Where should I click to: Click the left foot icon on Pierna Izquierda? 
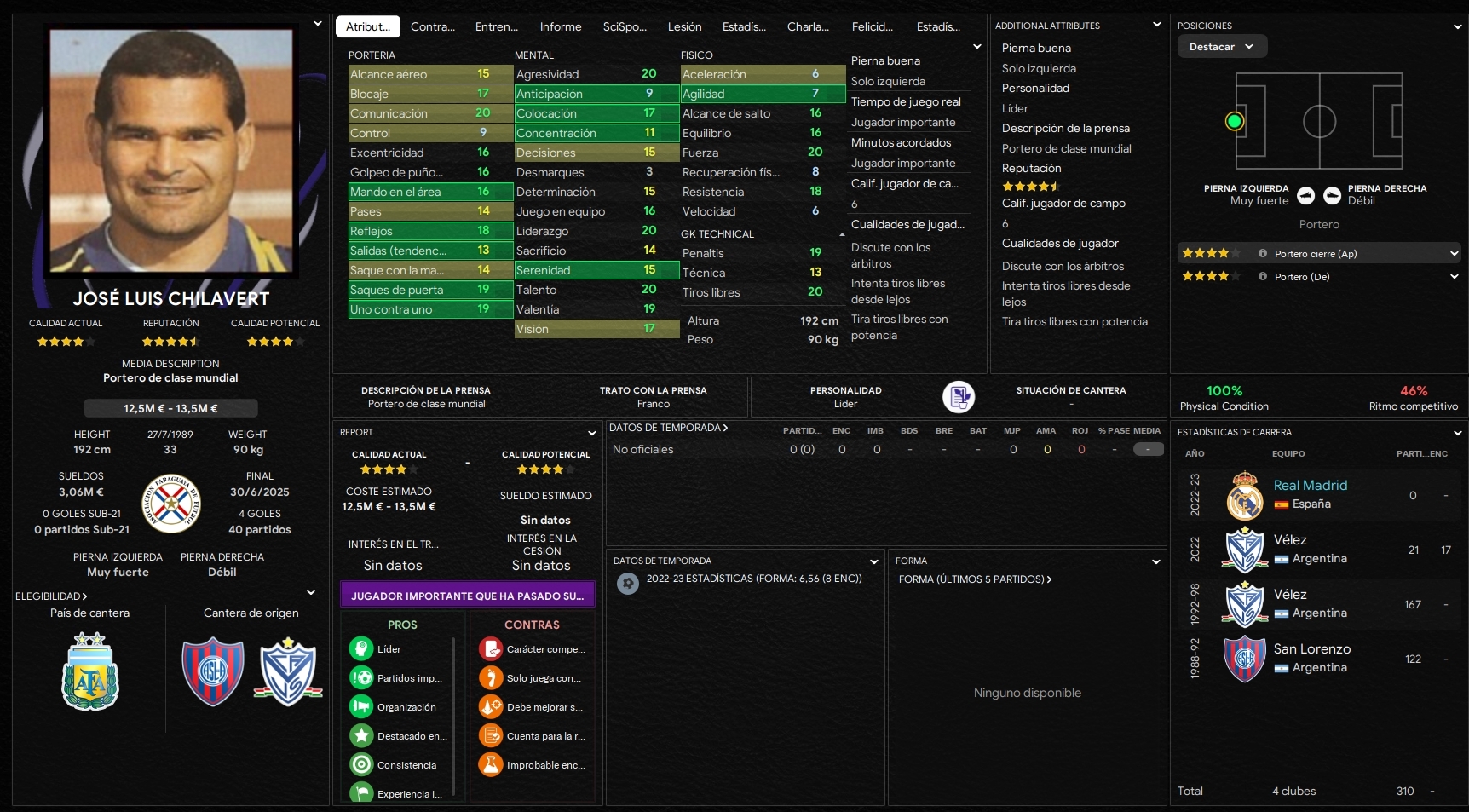1306,196
